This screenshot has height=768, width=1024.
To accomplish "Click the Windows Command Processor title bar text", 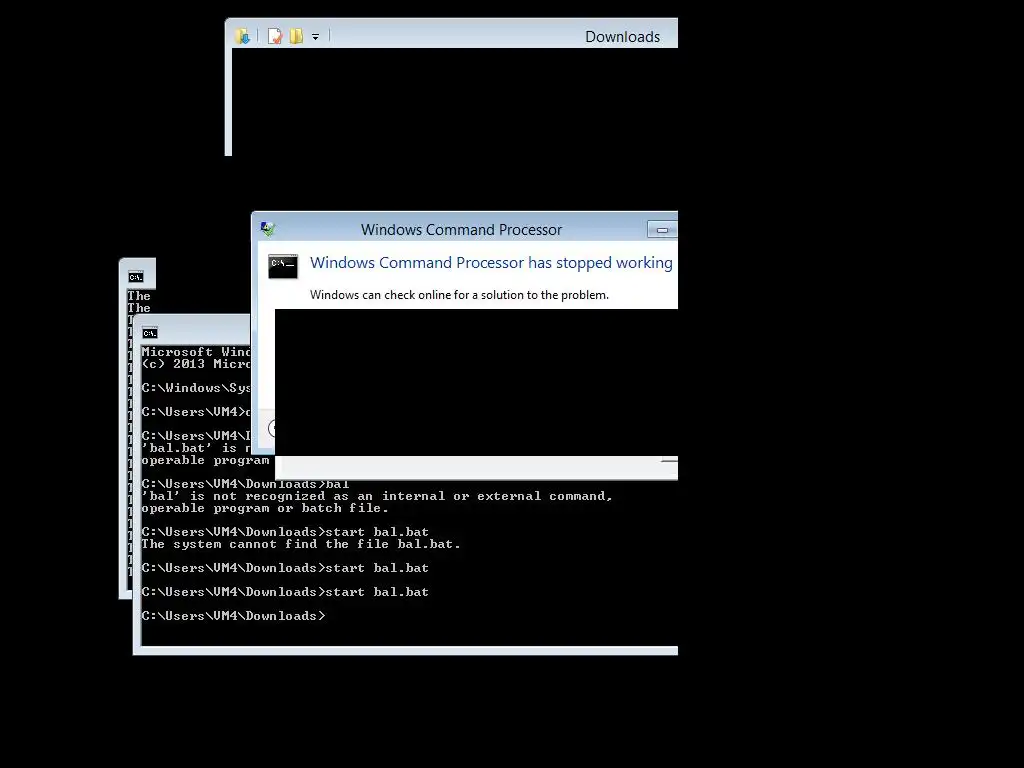I will (461, 230).
